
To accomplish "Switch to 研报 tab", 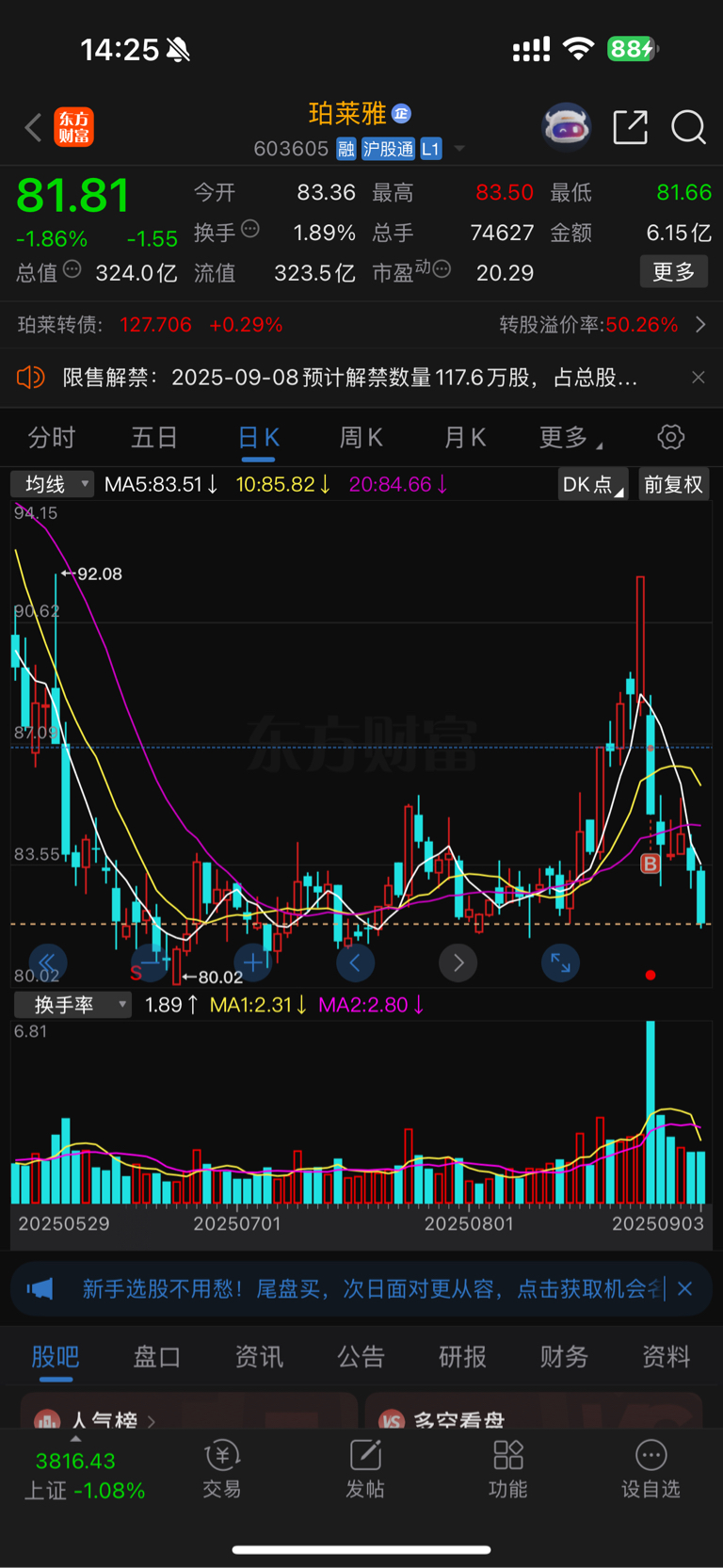I will click(x=462, y=1357).
